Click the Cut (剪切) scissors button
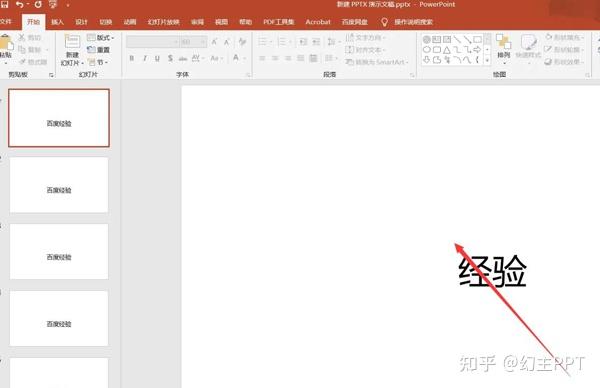Image resolution: width=600 pixels, height=388 pixels. [x=30, y=37]
